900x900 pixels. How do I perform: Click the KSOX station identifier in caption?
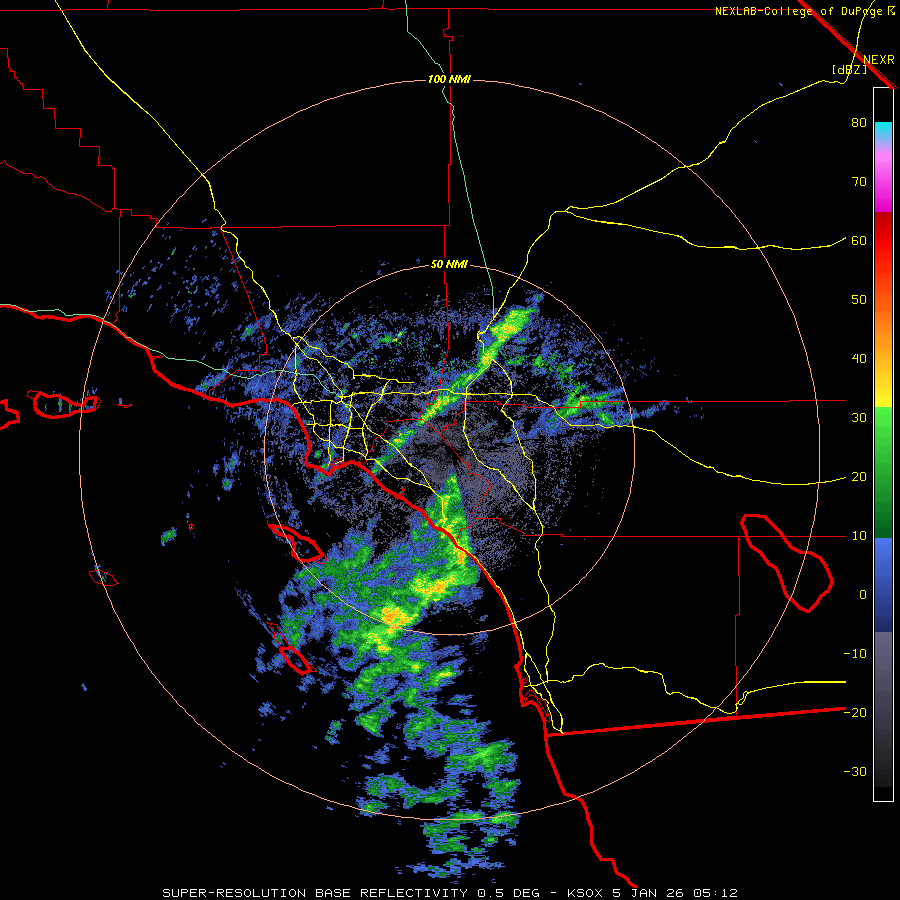pos(585,893)
